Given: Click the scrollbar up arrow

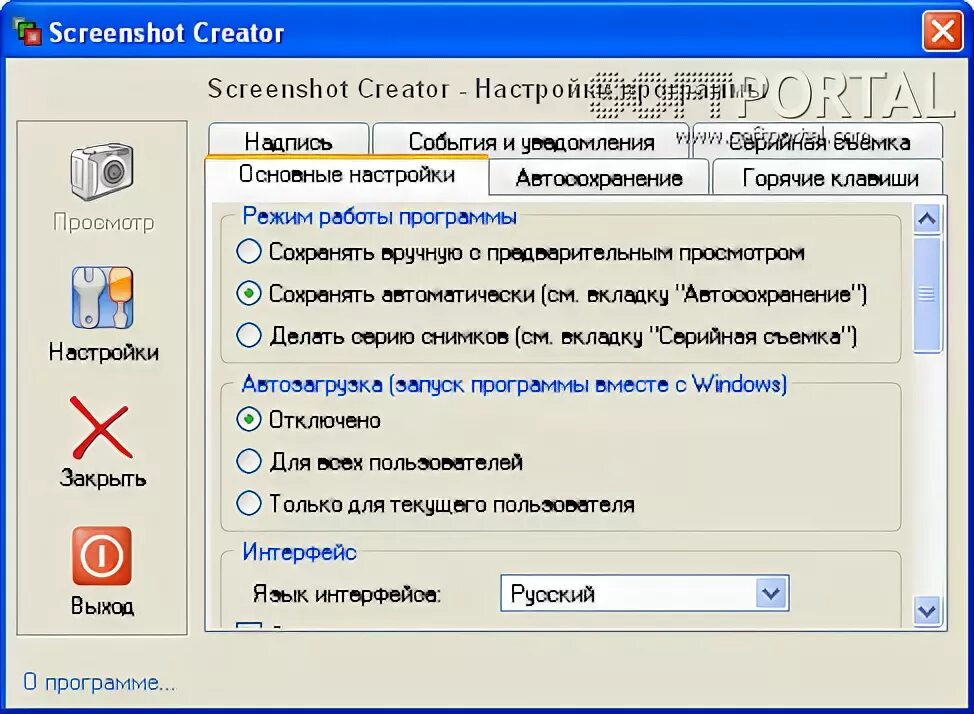Looking at the screenshot, I should 927,219.
